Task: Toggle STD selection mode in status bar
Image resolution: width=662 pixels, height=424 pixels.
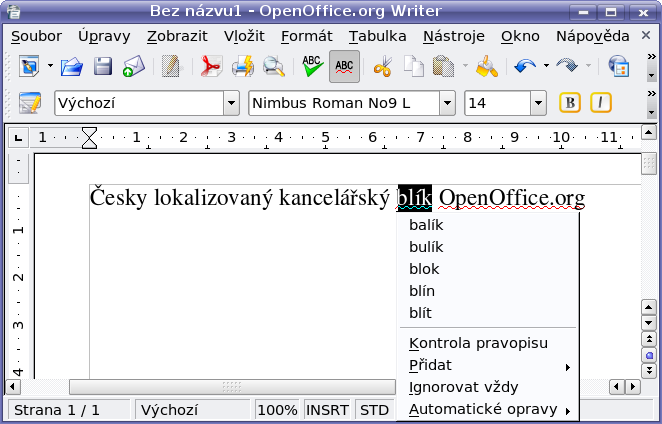Action: [374, 410]
